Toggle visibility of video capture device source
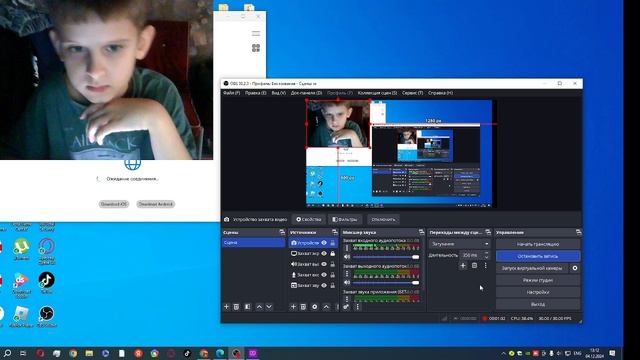The image size is (640, 360). point(324,243)
